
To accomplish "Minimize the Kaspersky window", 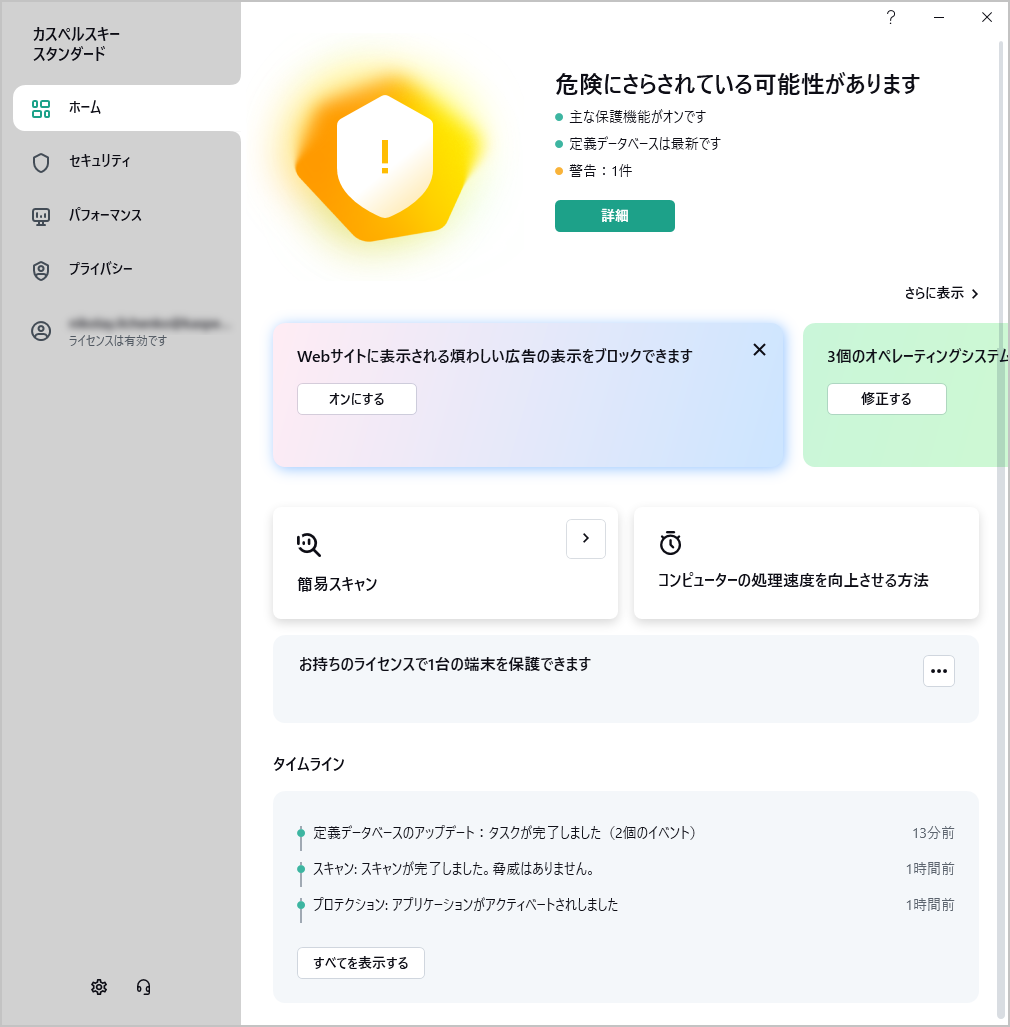I will [x=939, y=17].
